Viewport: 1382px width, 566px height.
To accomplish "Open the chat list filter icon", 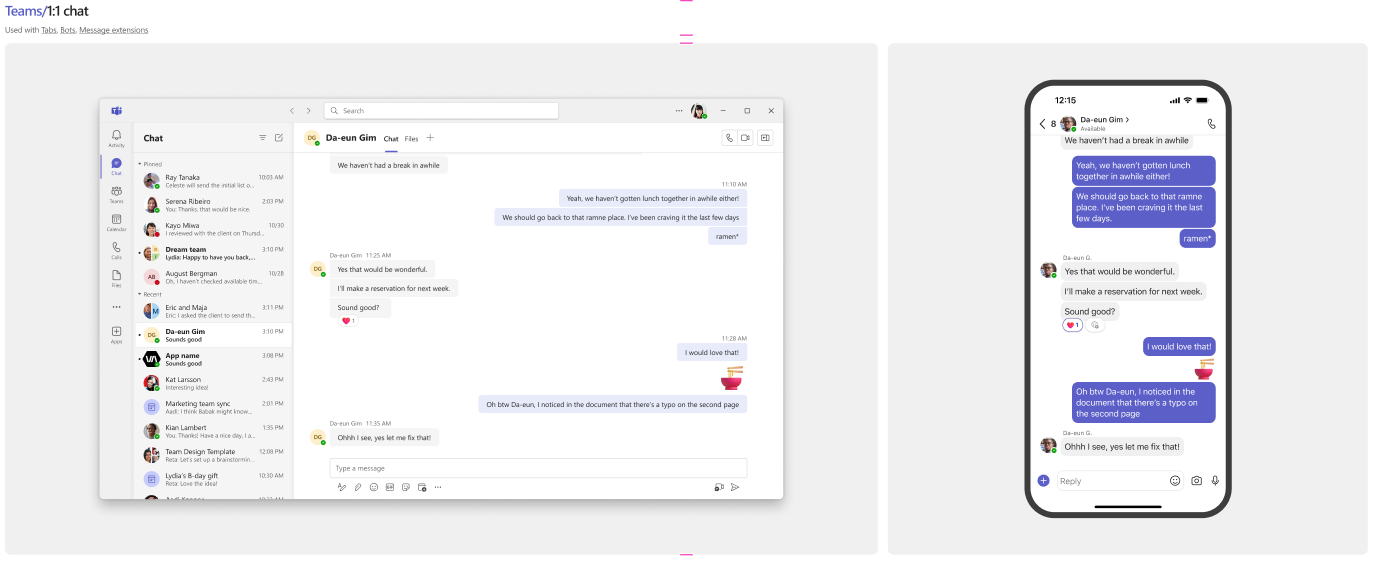I will click(x=263, y=138).
